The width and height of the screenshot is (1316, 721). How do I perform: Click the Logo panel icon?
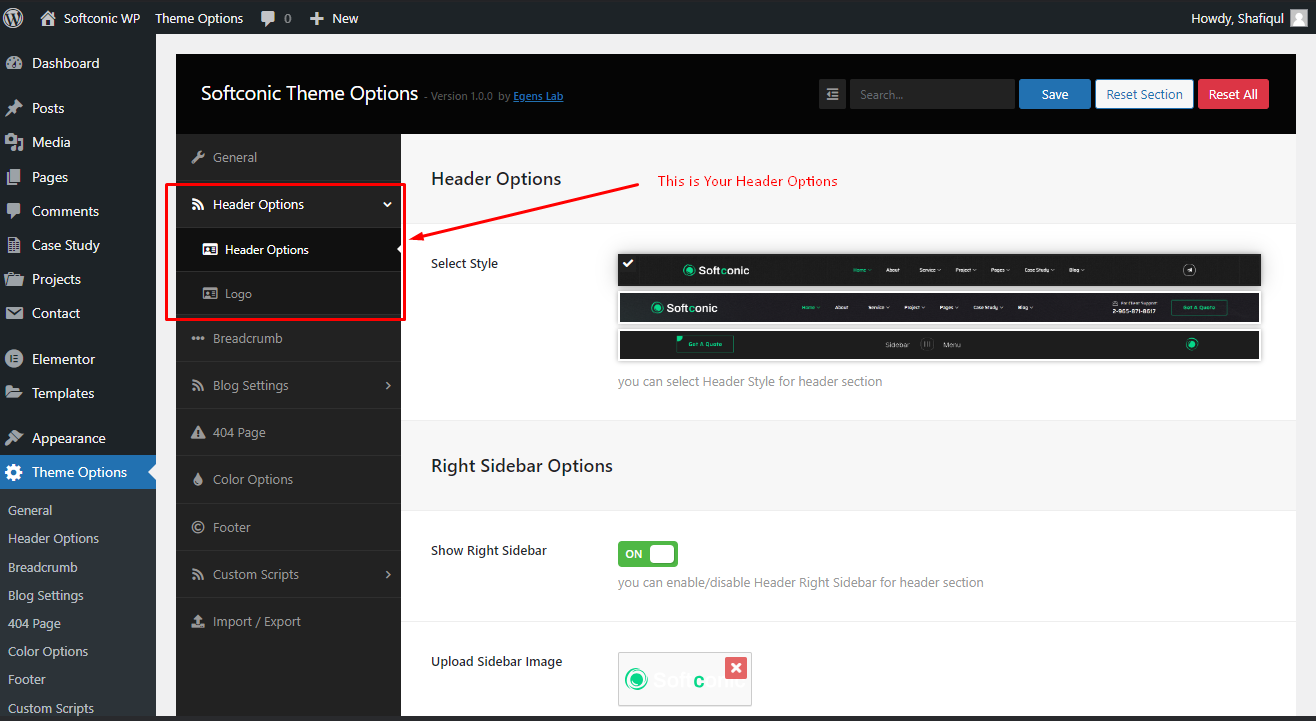click(x=210, y=294)
